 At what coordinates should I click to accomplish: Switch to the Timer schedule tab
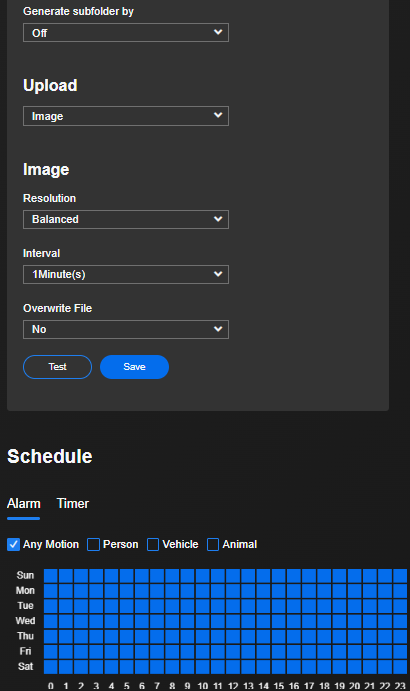73,504
